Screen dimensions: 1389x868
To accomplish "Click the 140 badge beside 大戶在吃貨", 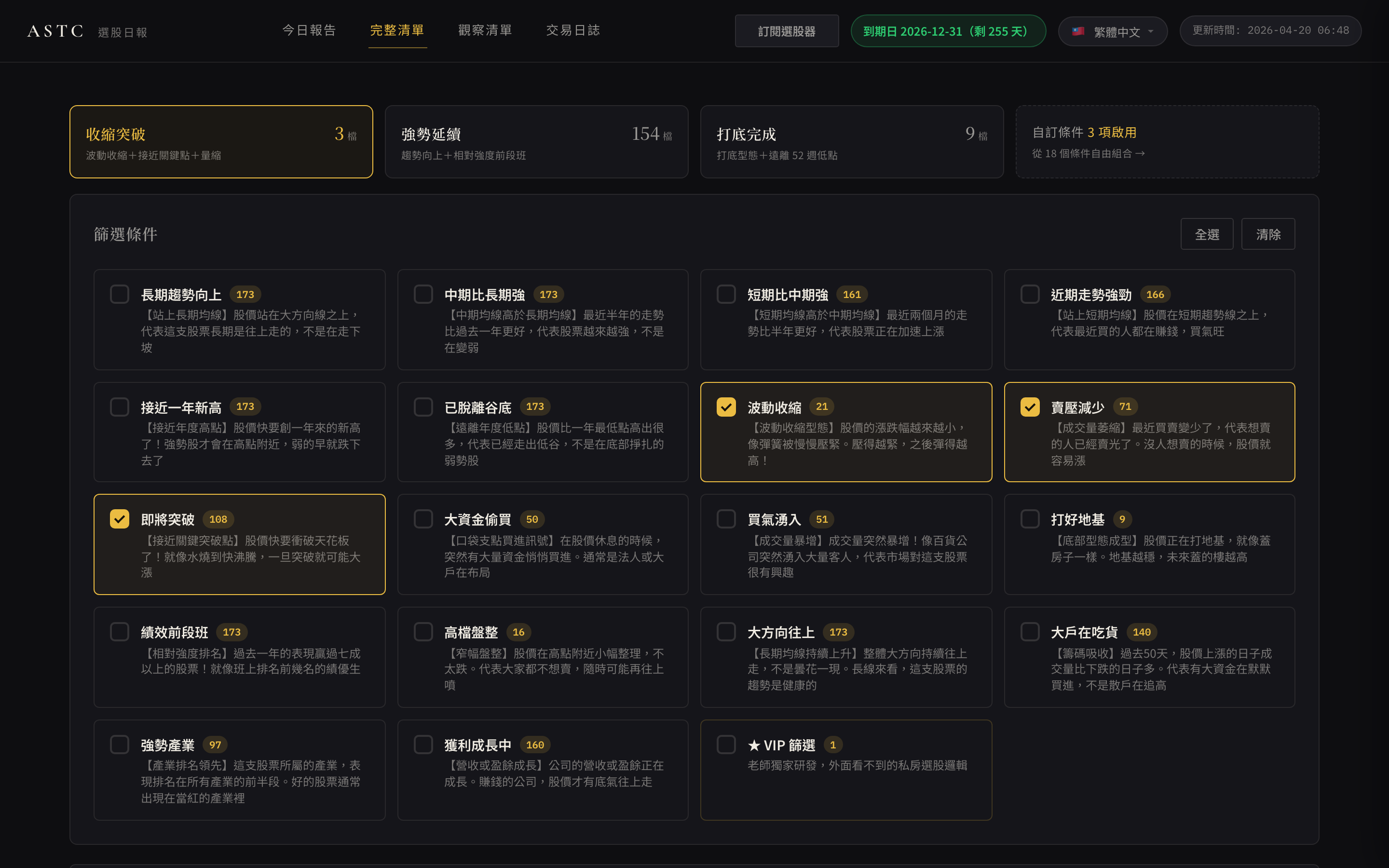I will pos(1142,632).
